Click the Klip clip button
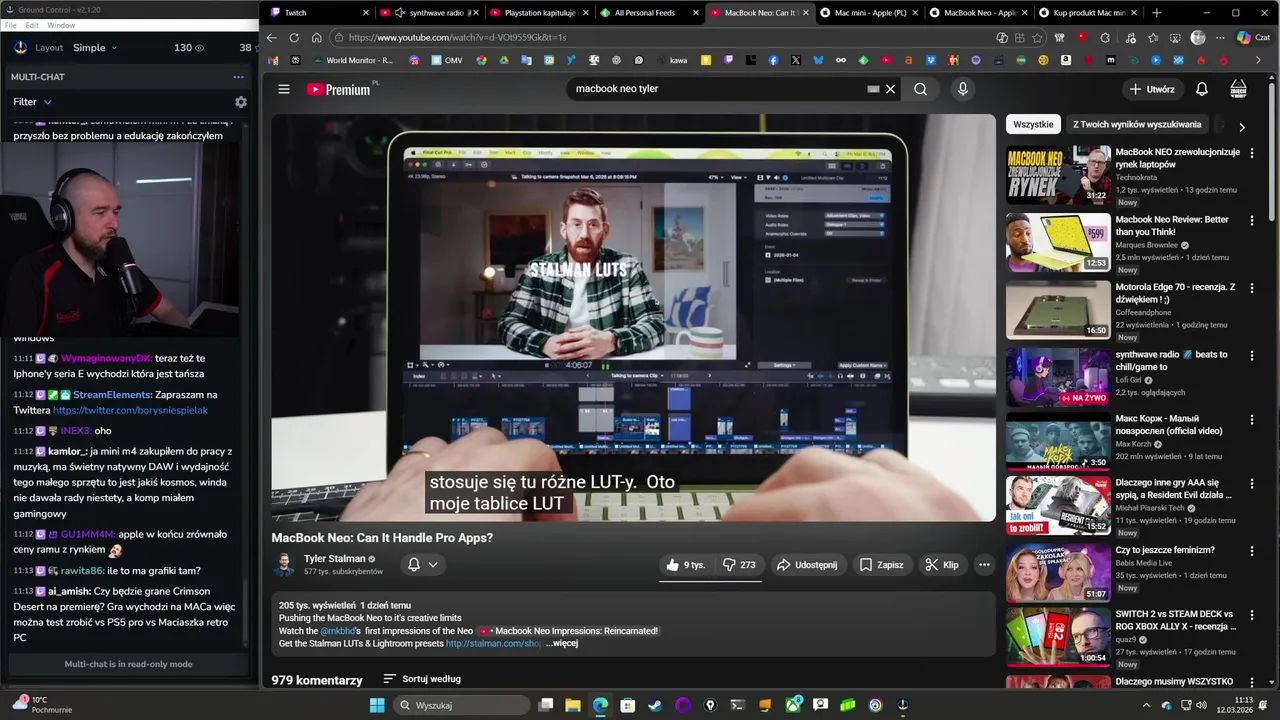This screenshot has width=1280, height=720. pyautogui.click(x=942, y=565)
